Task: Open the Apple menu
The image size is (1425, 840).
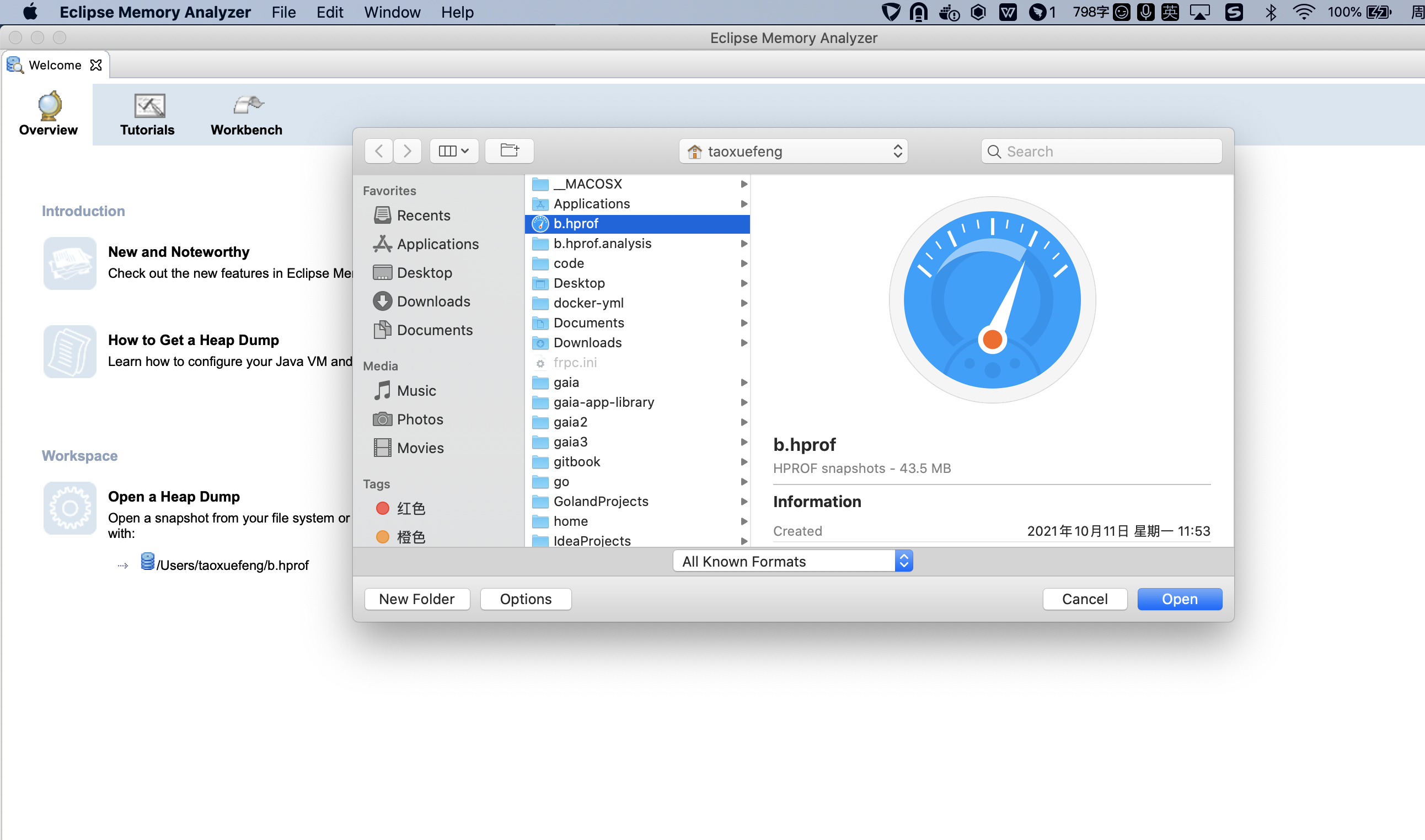Action: 30,12
